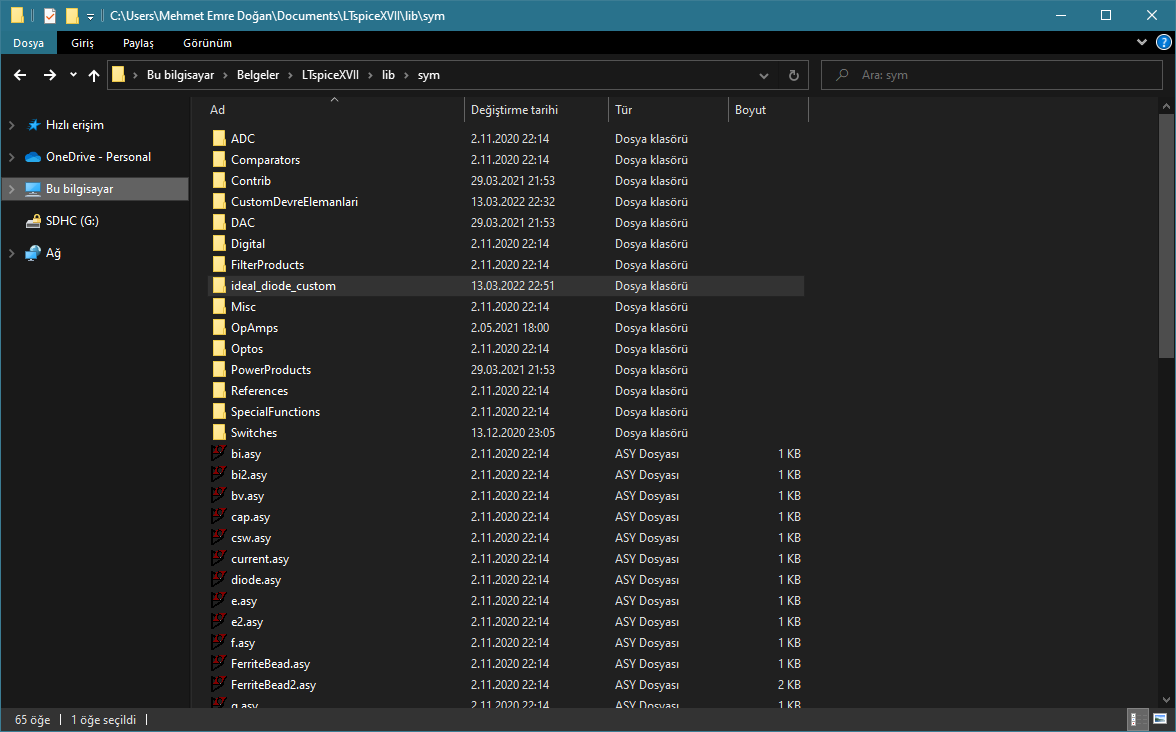Select the FerriteBead2.asy file name

tap(274, 685)
